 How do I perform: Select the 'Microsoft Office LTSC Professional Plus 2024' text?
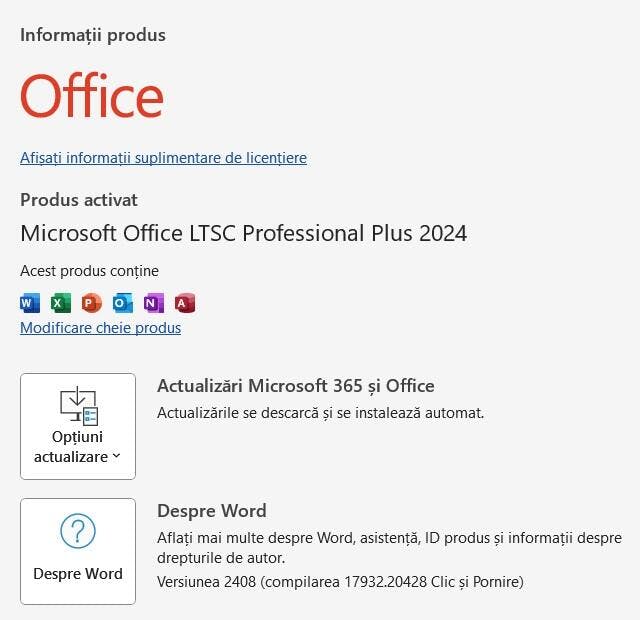tap(244, 233)
